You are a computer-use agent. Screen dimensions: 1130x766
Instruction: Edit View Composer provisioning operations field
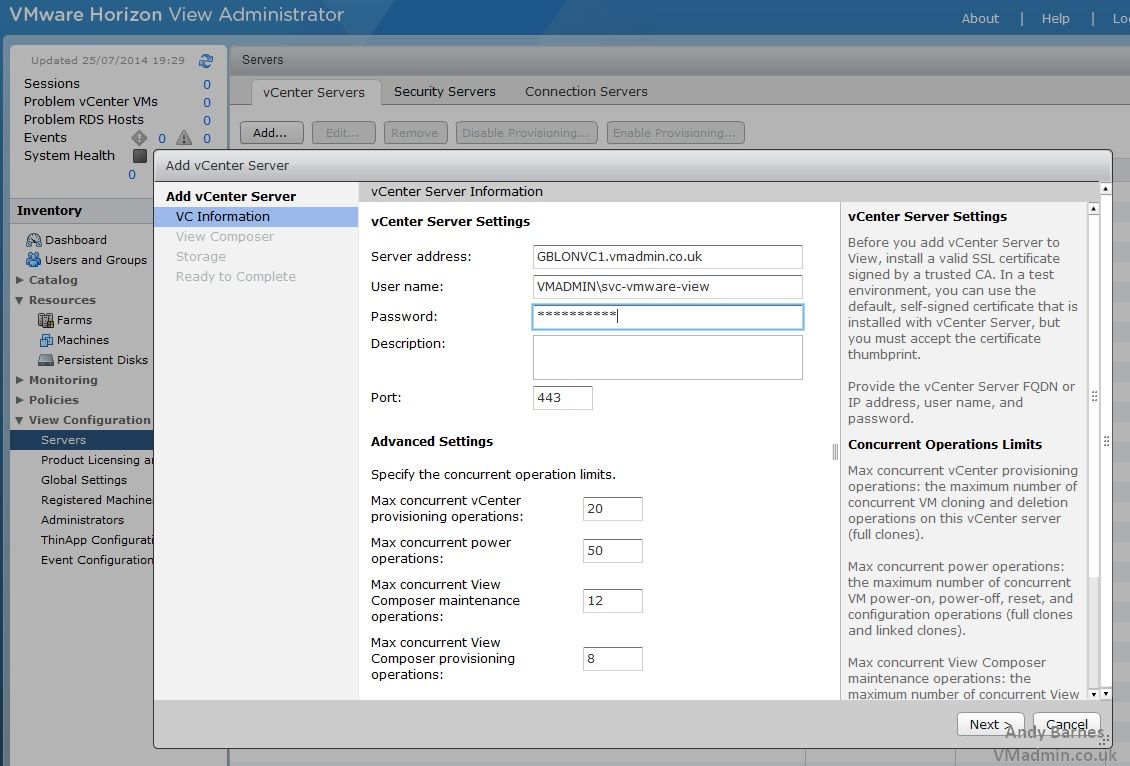613,659
